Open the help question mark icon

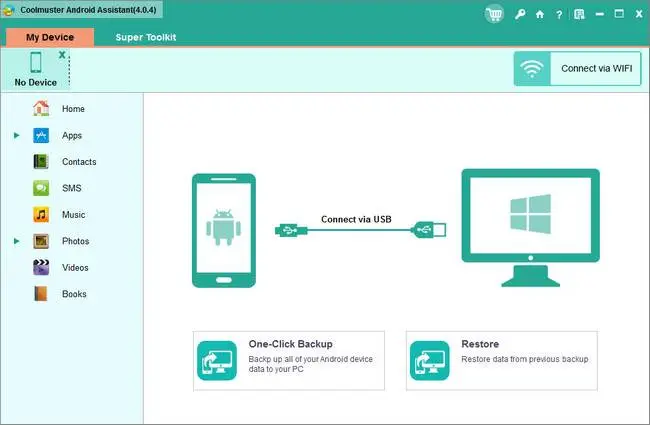point(559,15)
